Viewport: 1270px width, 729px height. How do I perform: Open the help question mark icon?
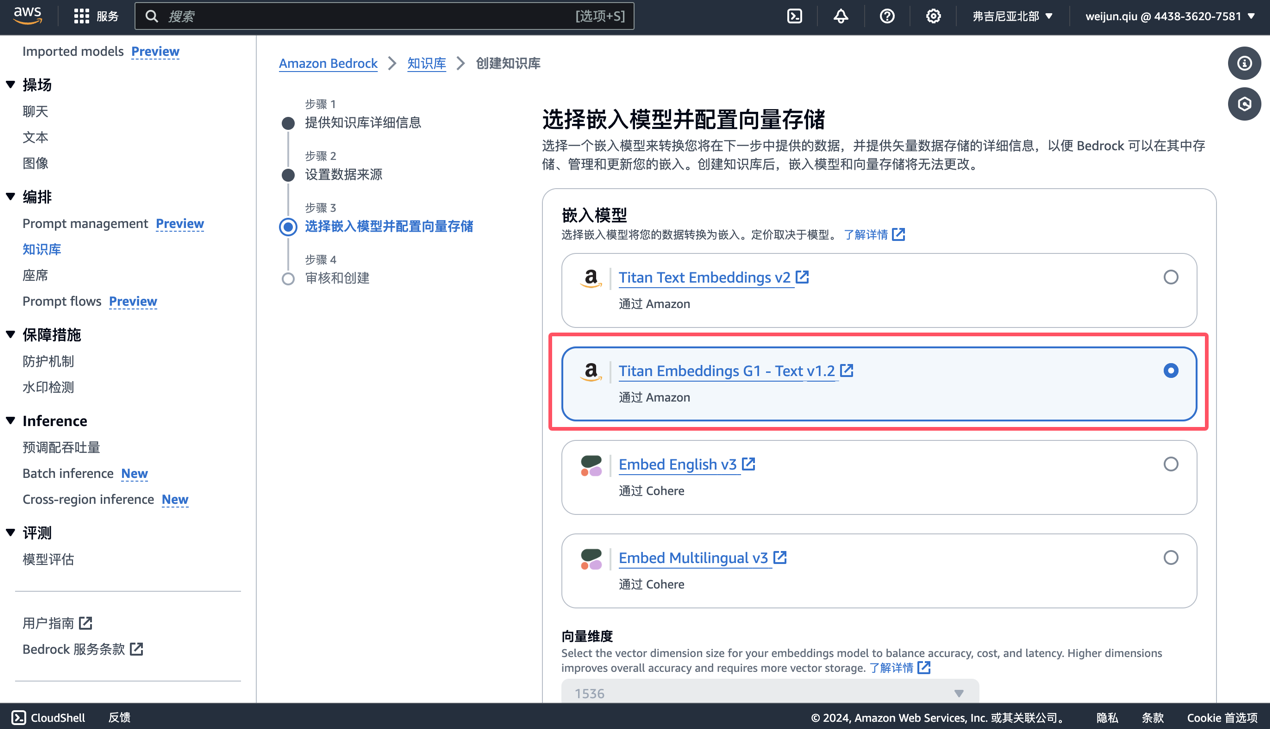click(x=887, y=16)
